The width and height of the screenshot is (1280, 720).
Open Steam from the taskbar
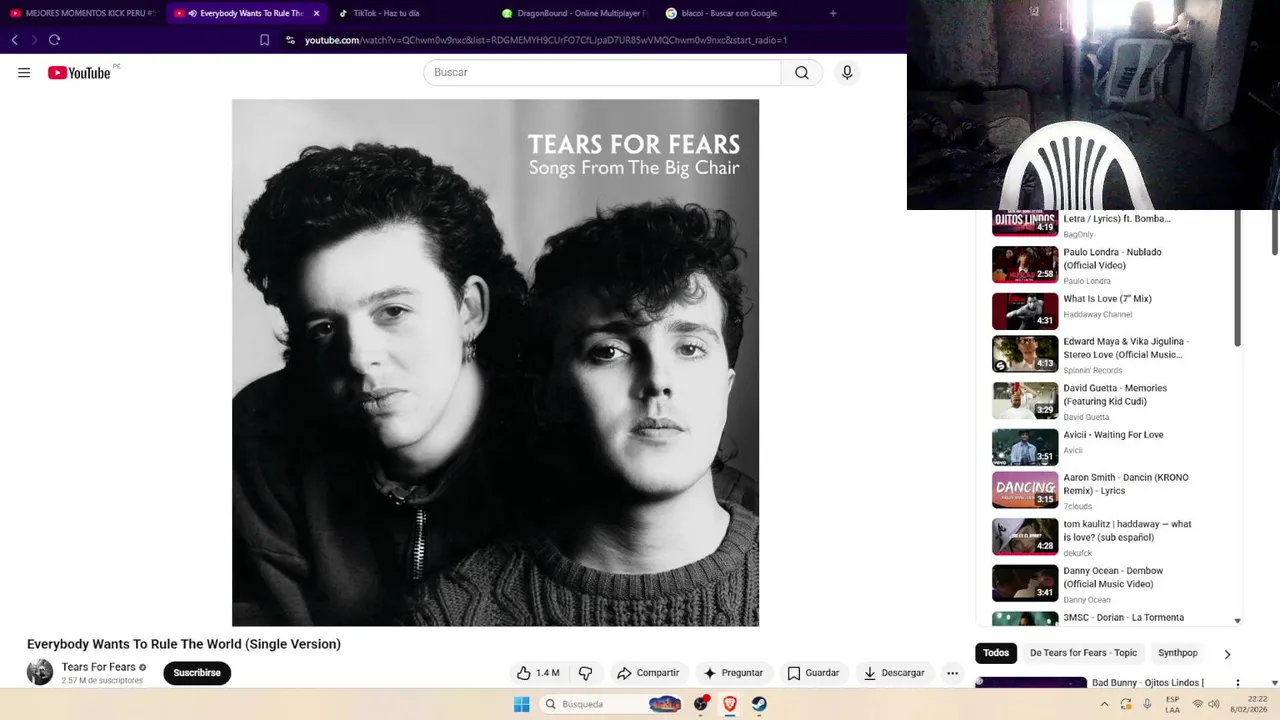[x=759, y=704]
